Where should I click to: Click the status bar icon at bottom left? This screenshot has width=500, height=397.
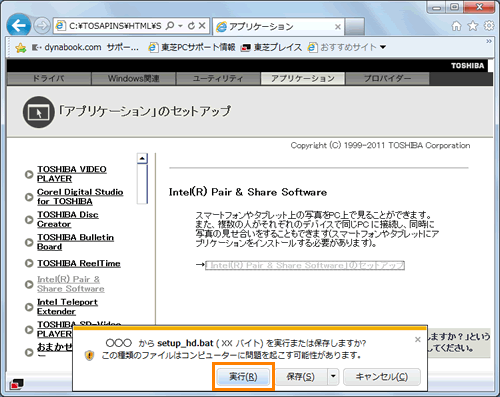pos(16,384)
